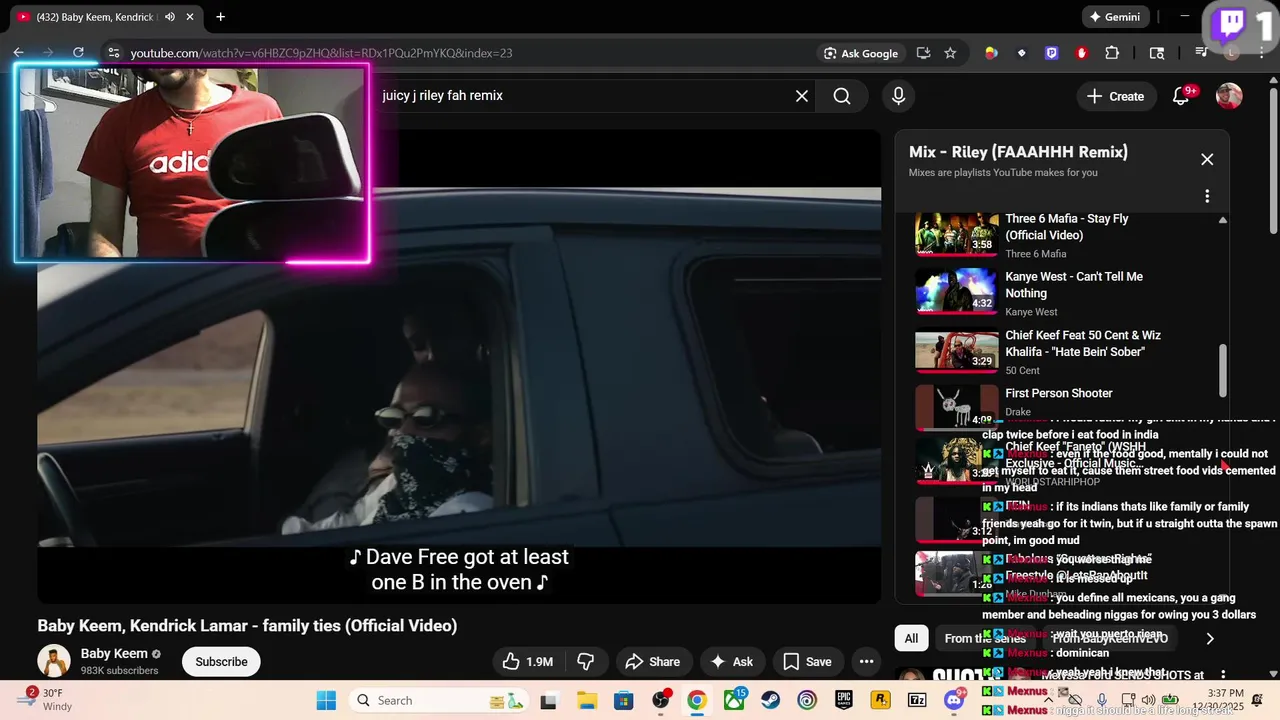Open Xbox app from taskbar
Image resolution: width=1280 pixels, height=720 pixels.
click(x=734, y=700)
